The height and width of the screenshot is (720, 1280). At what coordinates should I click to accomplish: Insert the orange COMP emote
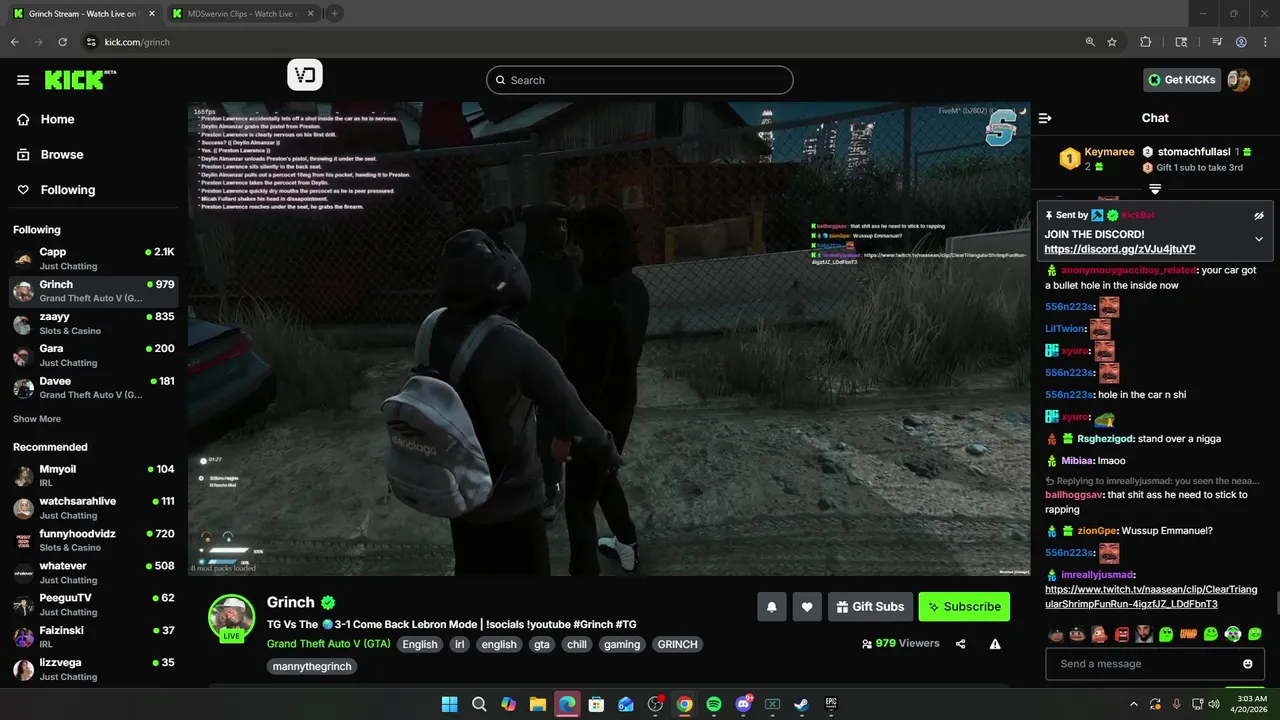[x=1188, y=634]
